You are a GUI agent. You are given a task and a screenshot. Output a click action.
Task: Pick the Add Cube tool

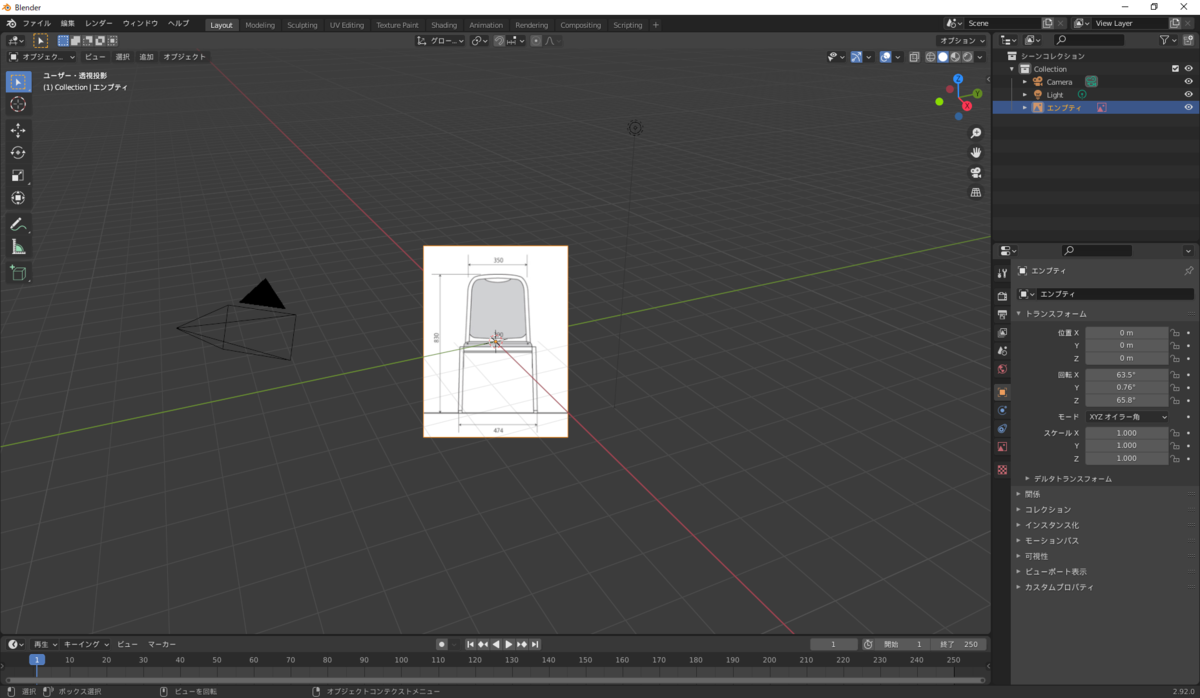coord(18,273)
